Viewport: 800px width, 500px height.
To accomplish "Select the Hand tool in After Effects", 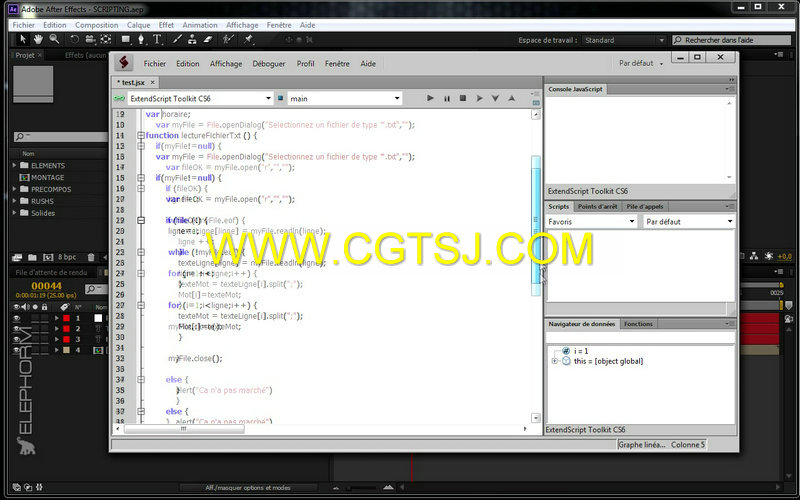I will coord(38,39).
